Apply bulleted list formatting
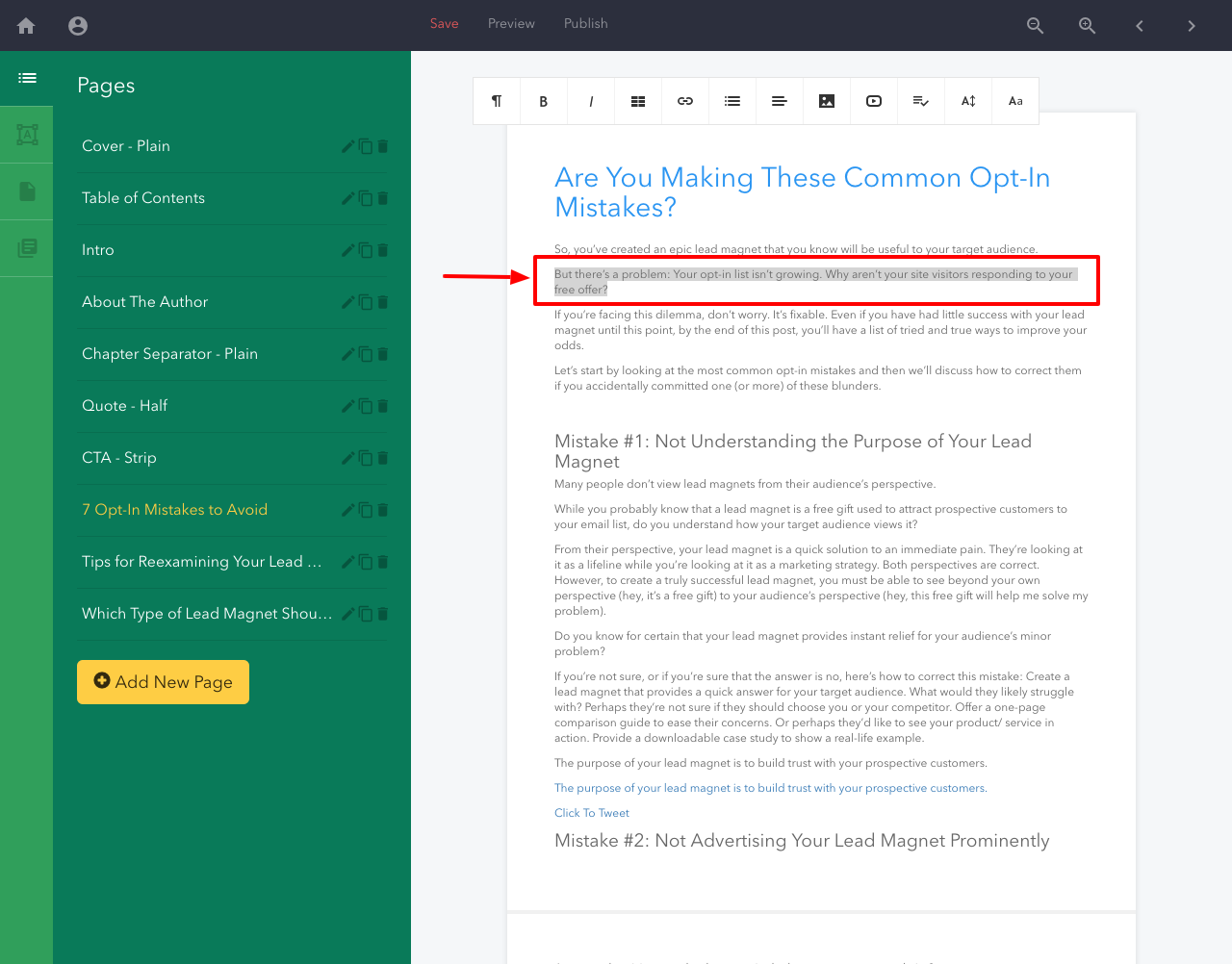The image size is (1232, 964). tap(732, 101)
